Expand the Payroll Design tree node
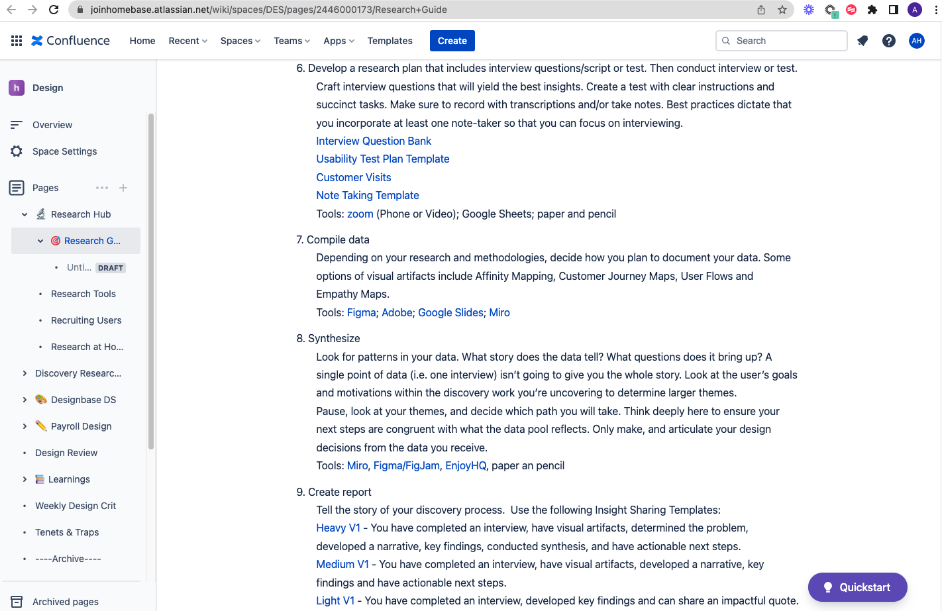943x611 pixels. 25,426
